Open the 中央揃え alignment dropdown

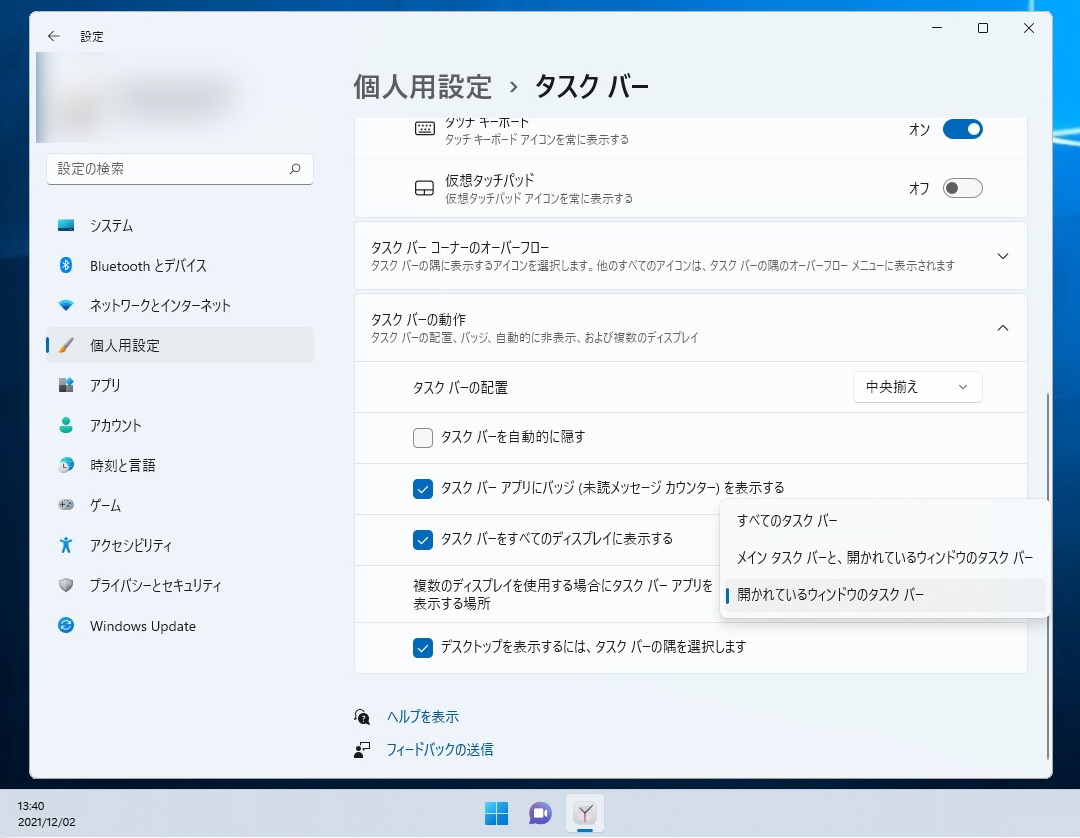[x=916, y=387]
